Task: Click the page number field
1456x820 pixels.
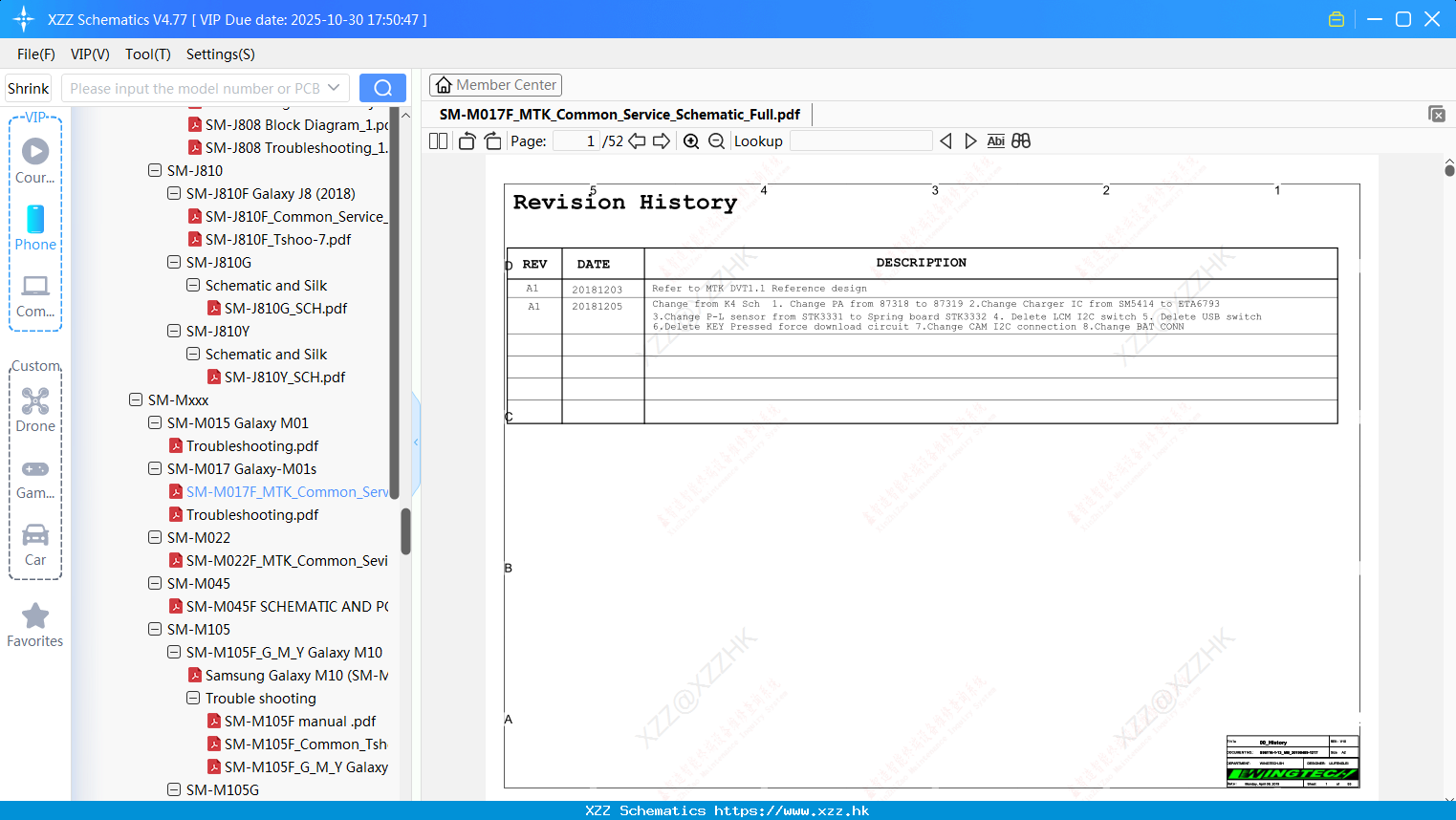Action: click(x=576, y=141)
